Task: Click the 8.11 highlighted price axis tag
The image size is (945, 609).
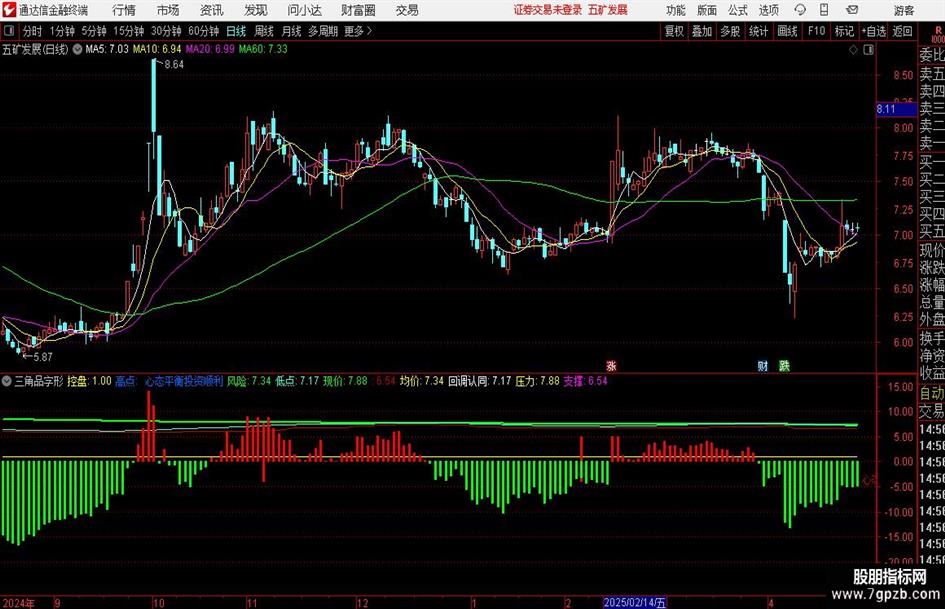Action: tap(896, 109)
